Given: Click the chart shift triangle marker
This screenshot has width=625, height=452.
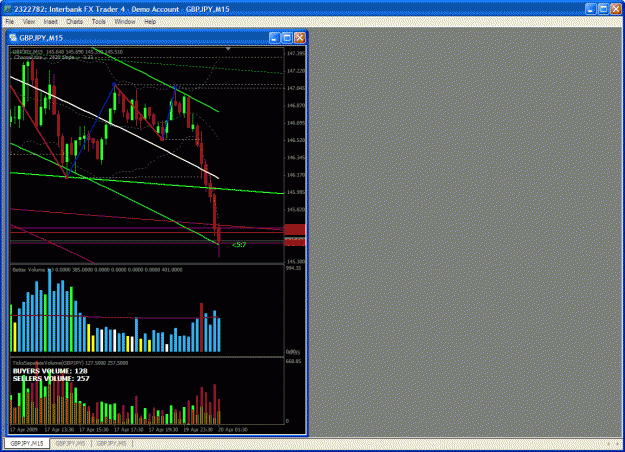Looking at the screenshot, I should (x=228, y=49).
